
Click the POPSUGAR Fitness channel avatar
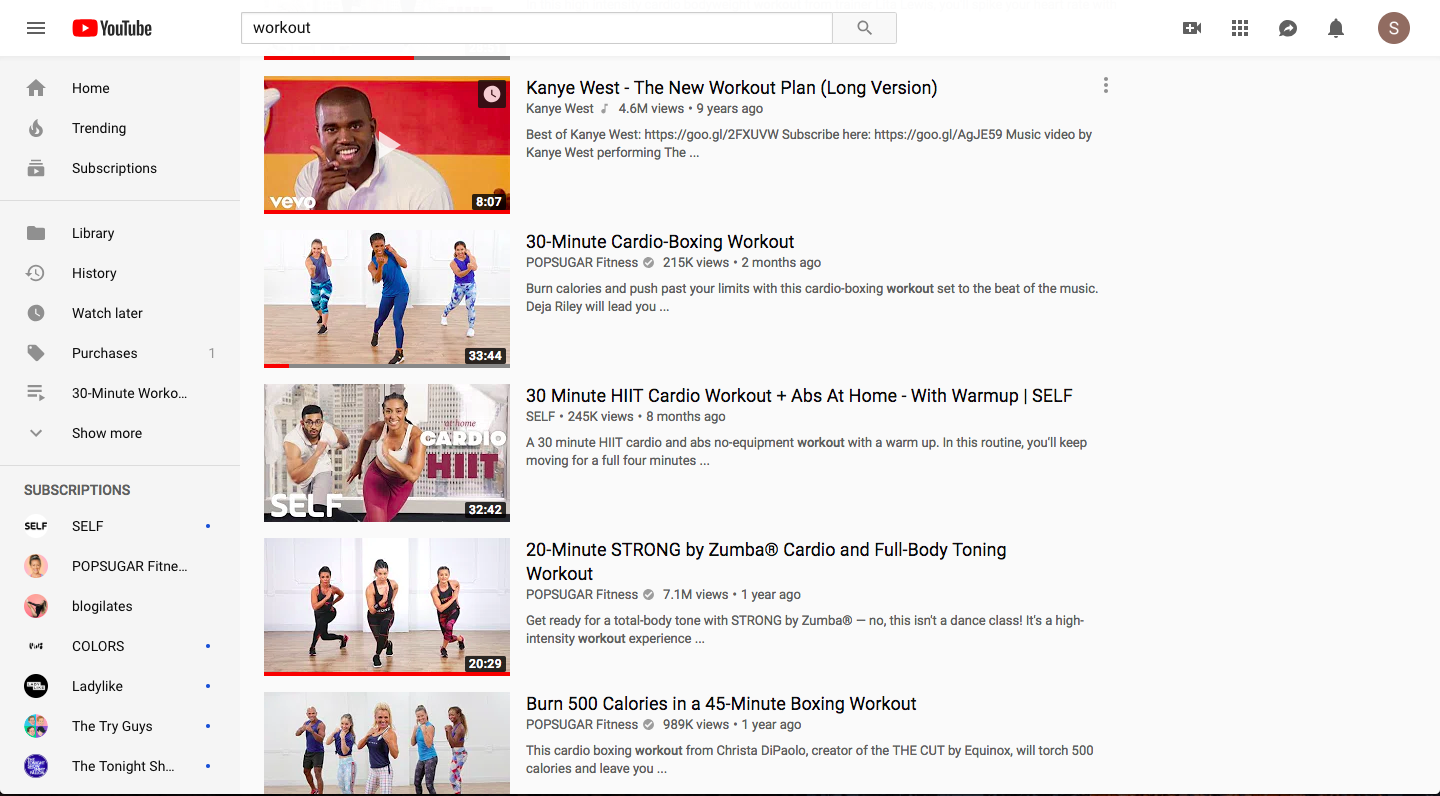click(x=36, y=566)
